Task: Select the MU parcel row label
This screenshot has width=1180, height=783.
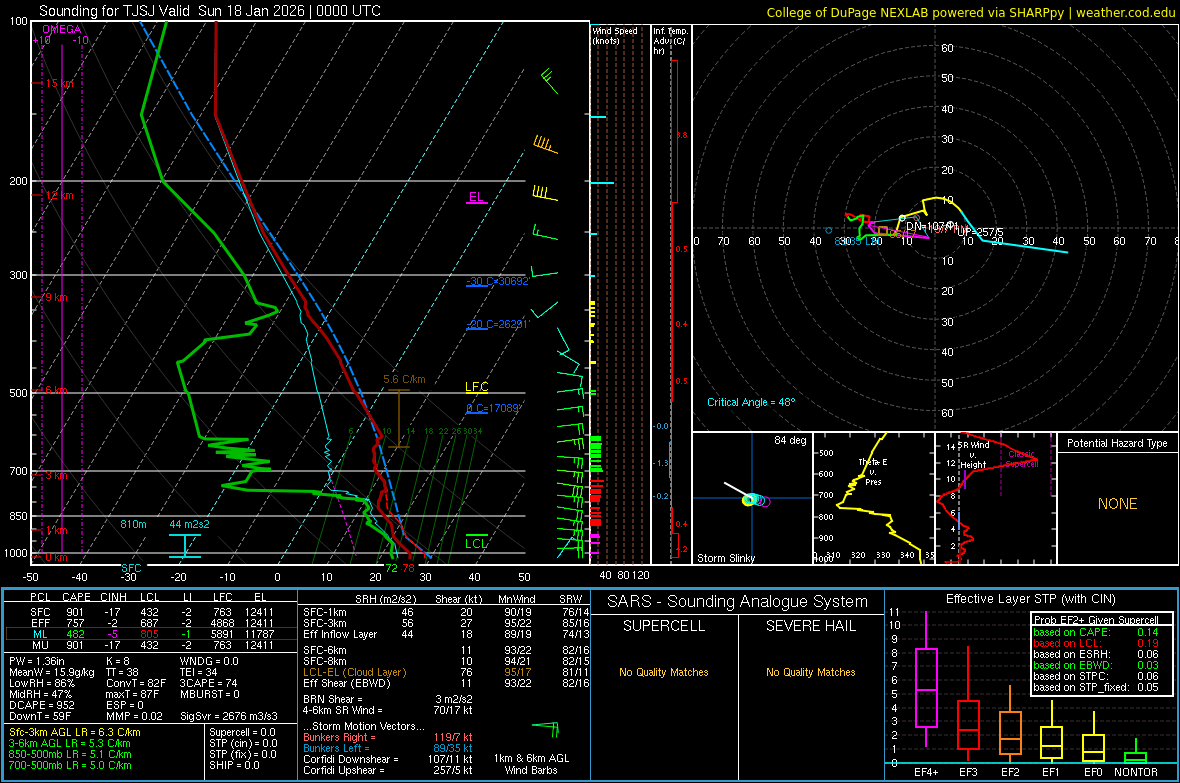Action: (40, 644)
